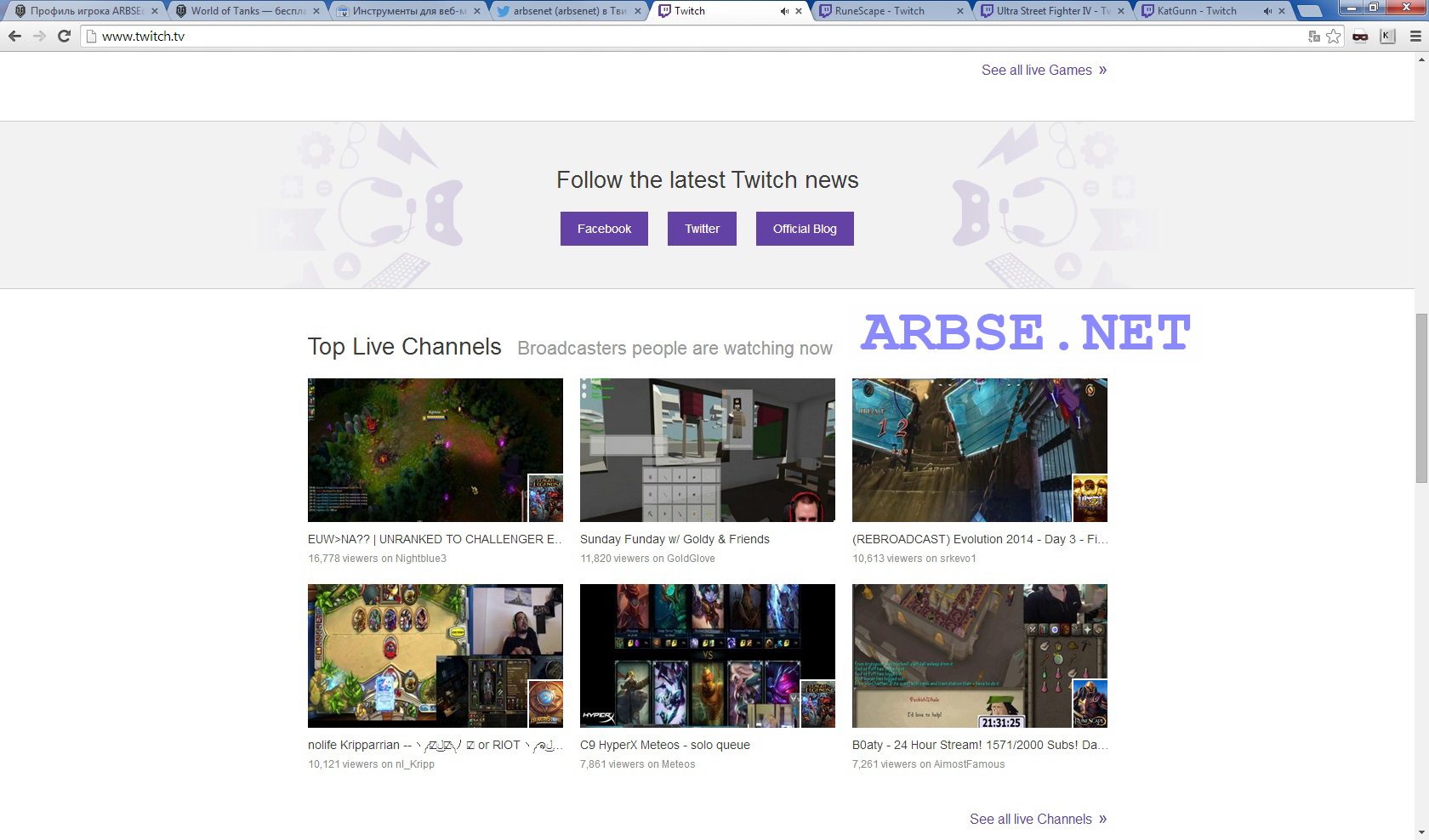
Task: Click the AimostFamous channel name
Action: [970, 764]
